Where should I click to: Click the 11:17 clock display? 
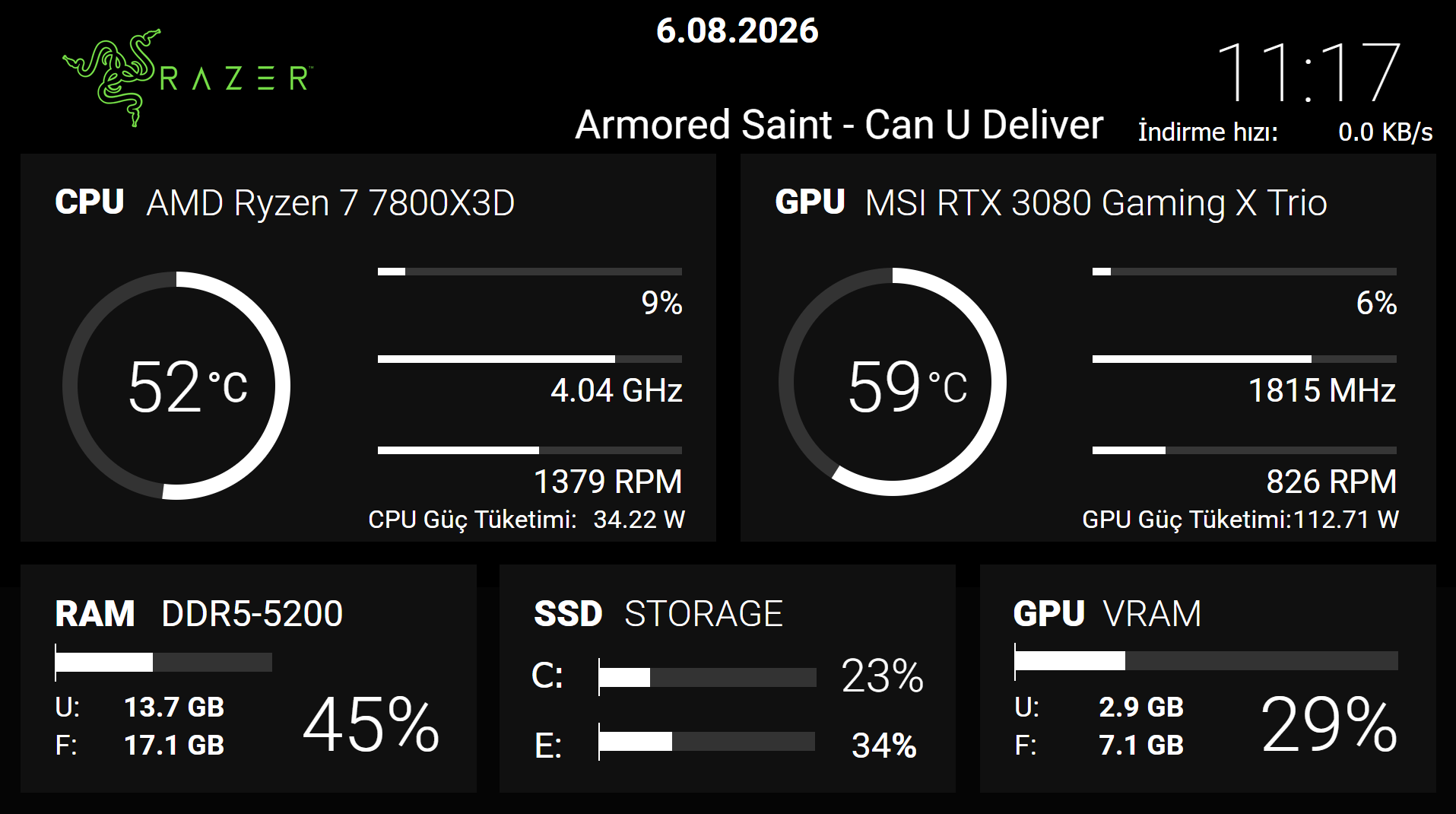[x=1308, y=72]
